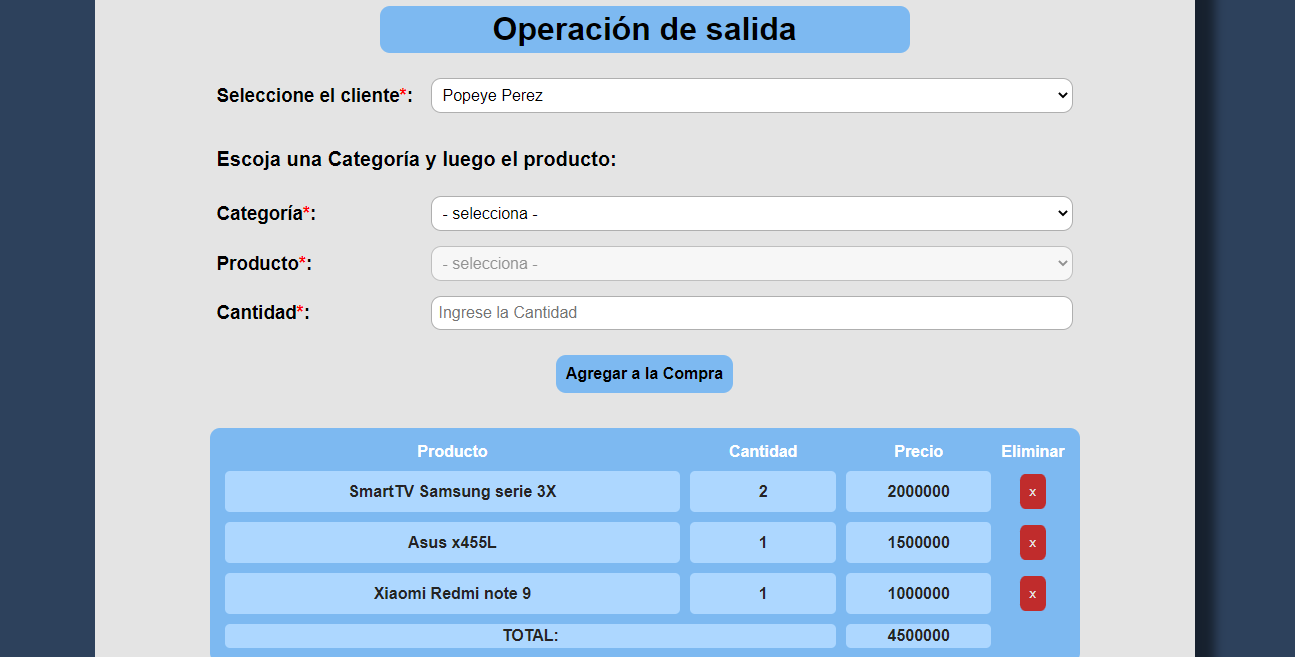Click the Producto column header

pyautogui.click(x=452, y=451)
